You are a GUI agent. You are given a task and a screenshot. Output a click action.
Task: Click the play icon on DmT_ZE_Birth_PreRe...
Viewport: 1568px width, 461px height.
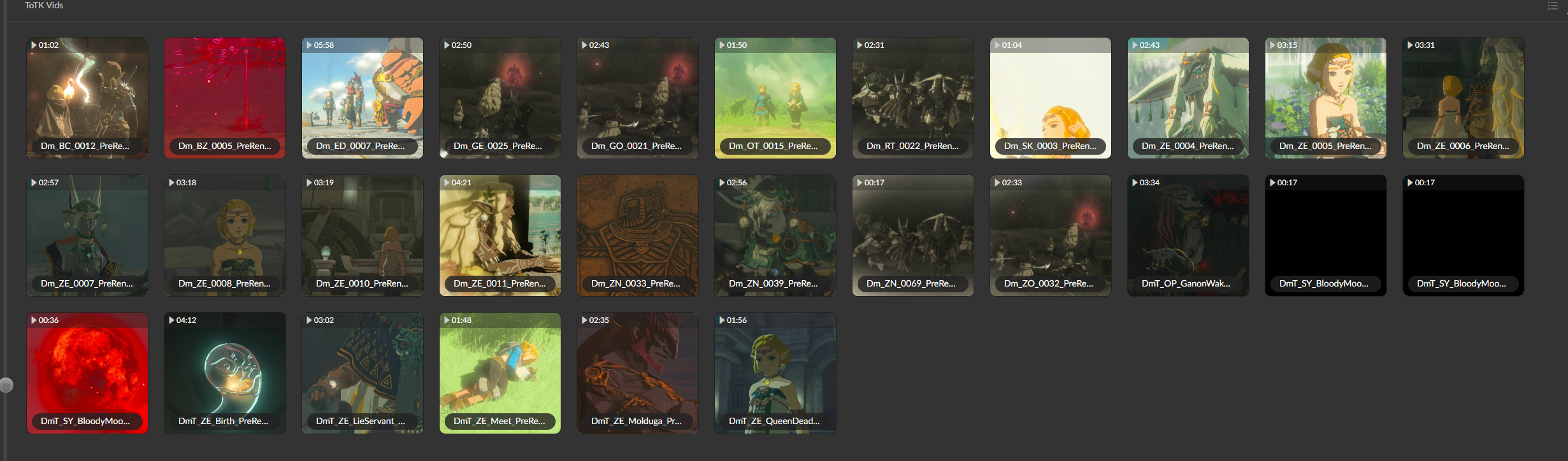[x=171, y=320]
